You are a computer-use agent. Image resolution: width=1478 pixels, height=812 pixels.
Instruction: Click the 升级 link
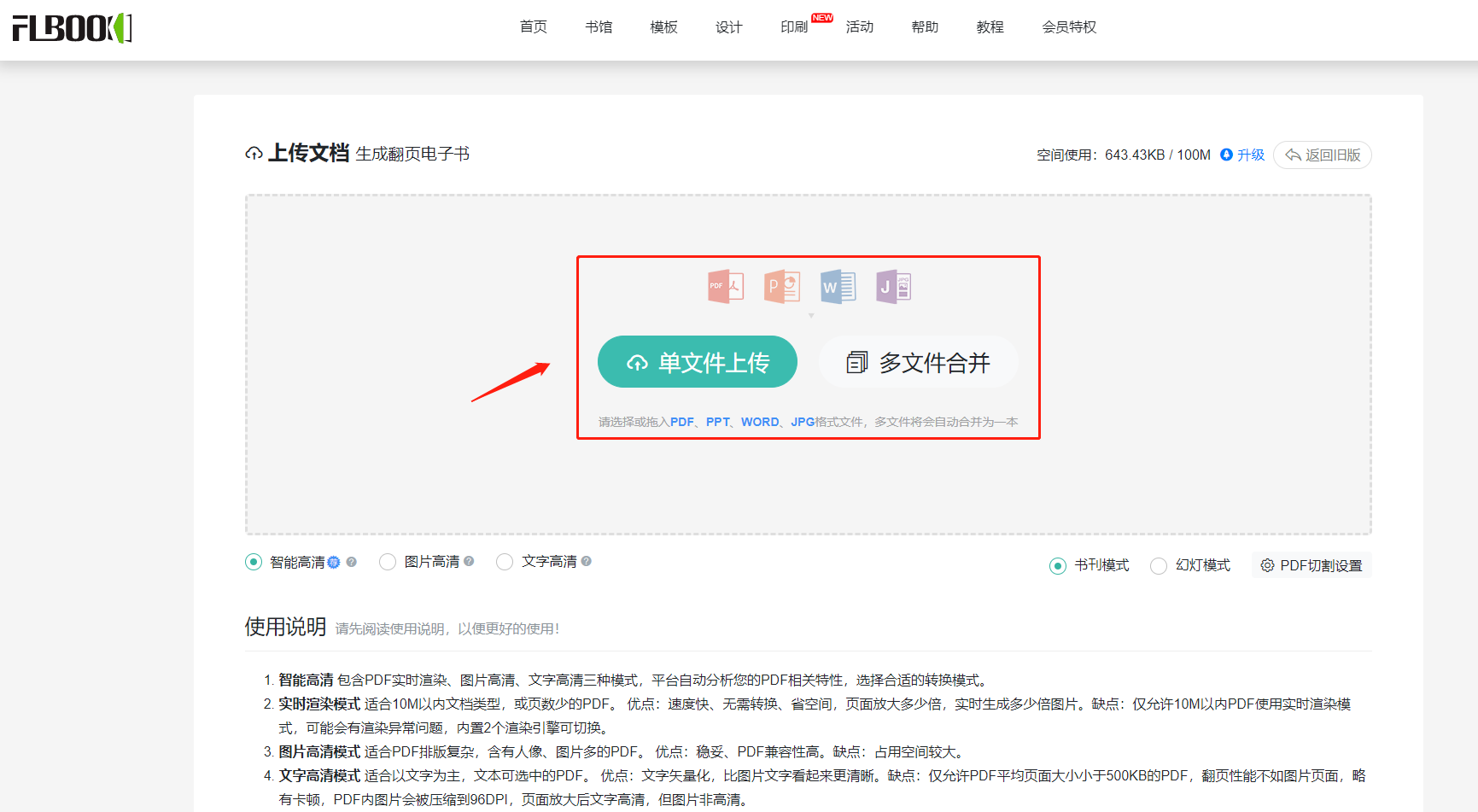point(1251,155)
